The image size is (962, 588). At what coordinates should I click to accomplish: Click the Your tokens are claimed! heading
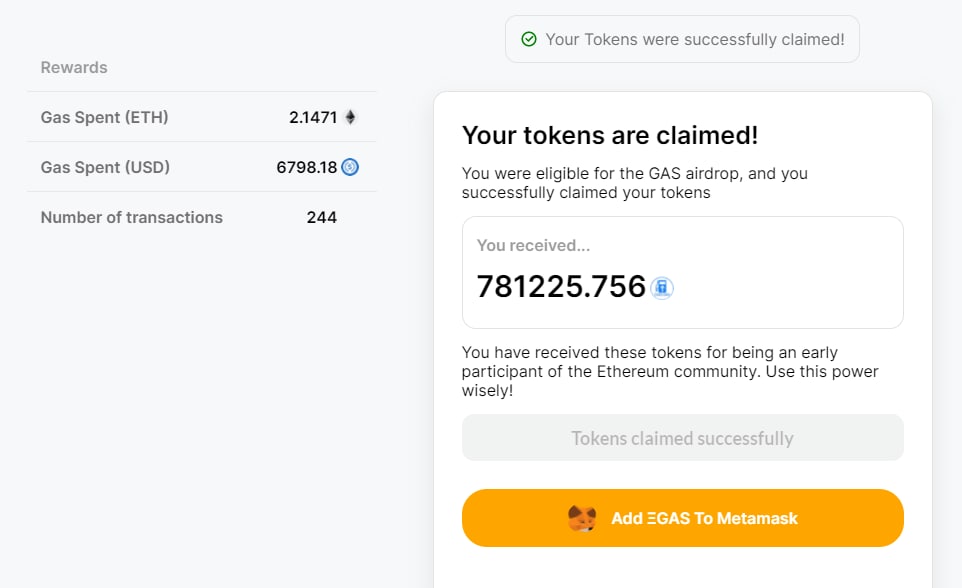coord(609,136)
